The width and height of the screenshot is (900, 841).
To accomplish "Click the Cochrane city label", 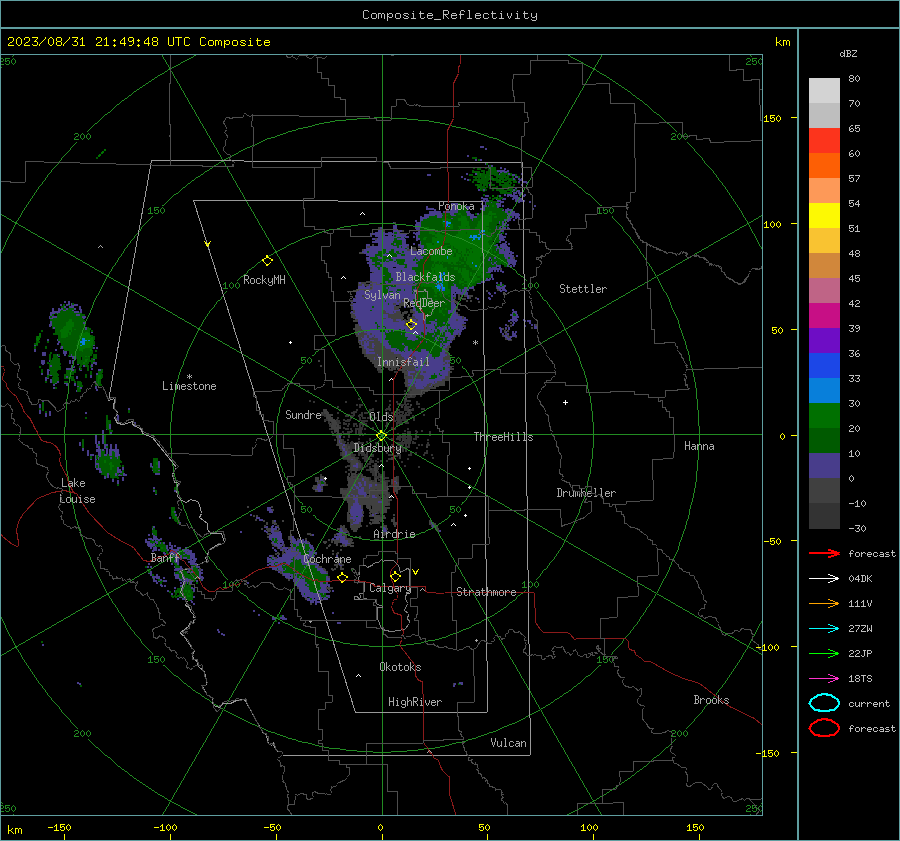I will [327, 559].
